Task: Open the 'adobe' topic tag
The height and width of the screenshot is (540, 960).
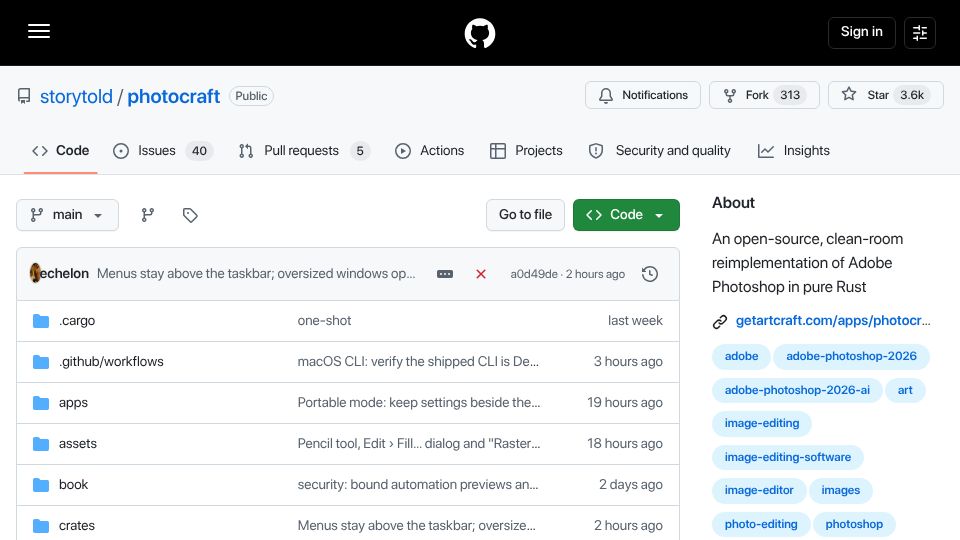Action: [x=741, y=356]
